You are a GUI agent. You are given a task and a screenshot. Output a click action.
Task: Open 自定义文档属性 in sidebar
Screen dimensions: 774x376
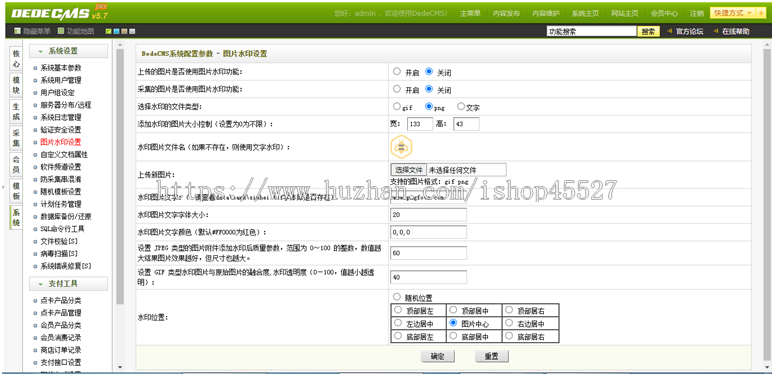tap(64, 154)
